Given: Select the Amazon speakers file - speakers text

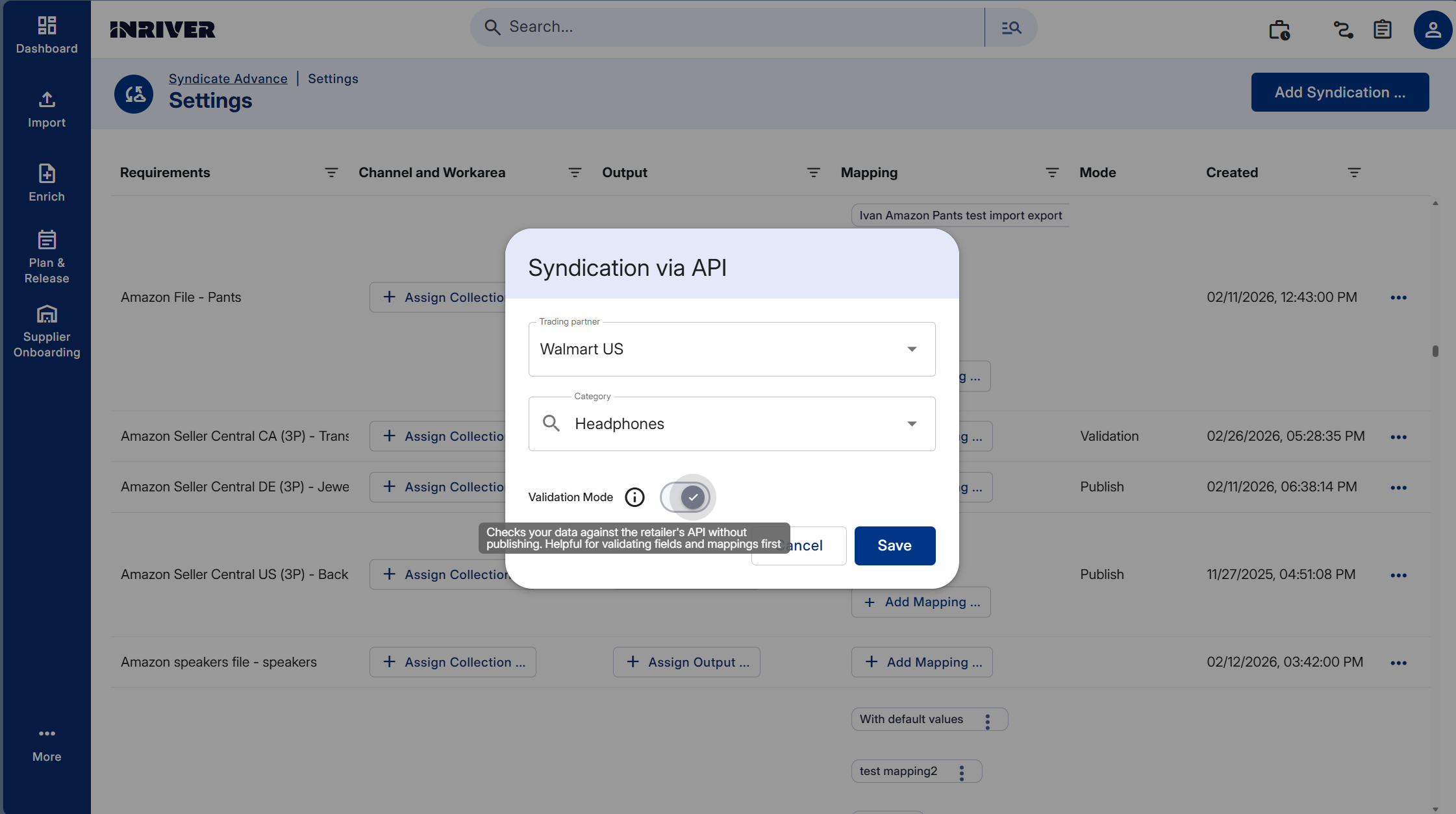Looking at the screenshot, I should pyautogui.click(x=219, y=662).
